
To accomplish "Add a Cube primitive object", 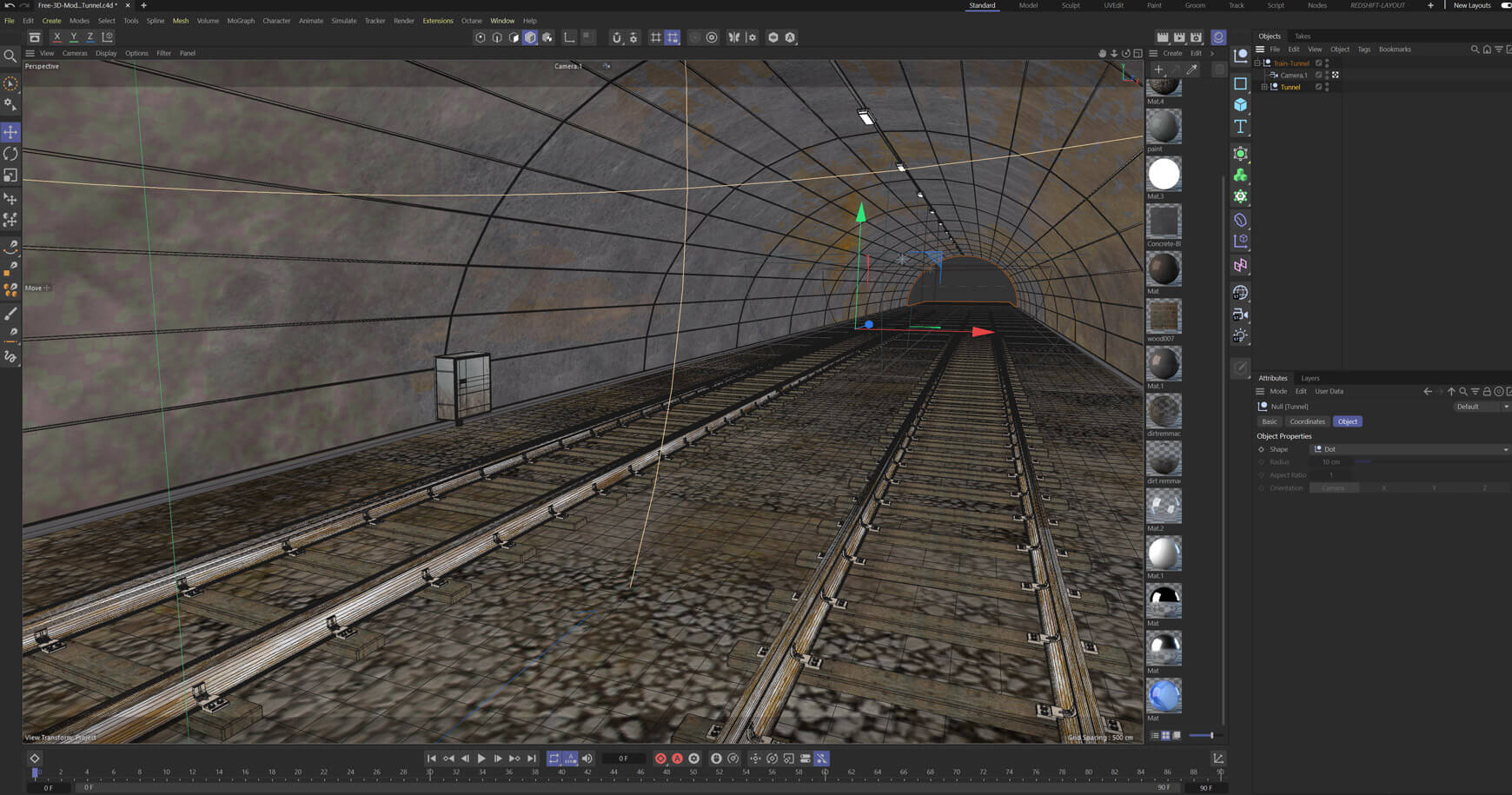I will pyautogui.click(x=1240, y=105).
